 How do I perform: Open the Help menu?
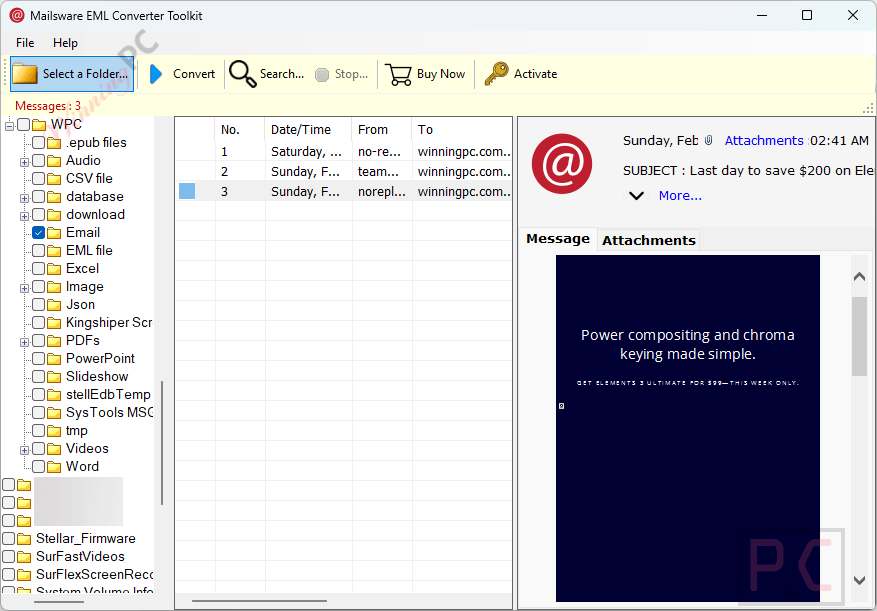tap(65, 43)
